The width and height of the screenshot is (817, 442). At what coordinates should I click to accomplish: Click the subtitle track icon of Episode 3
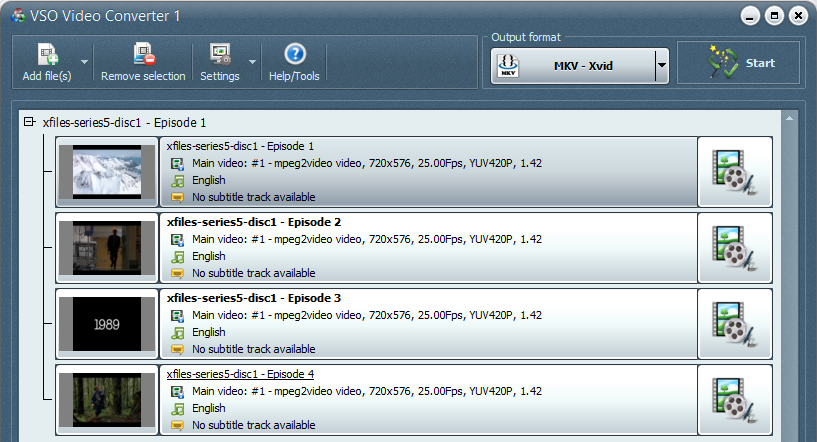178,349
